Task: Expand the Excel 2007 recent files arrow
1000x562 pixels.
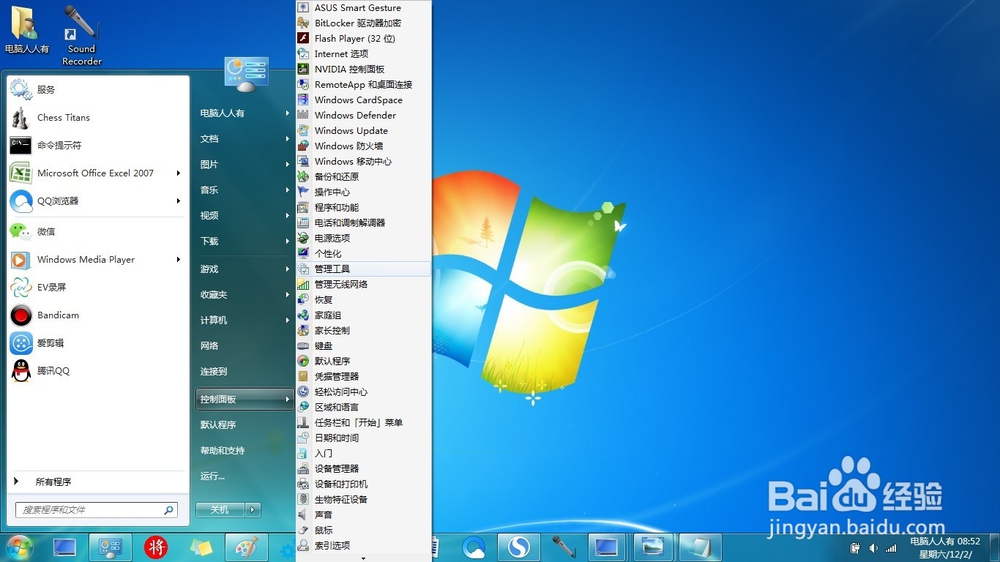Action: (x=179, y=173)
